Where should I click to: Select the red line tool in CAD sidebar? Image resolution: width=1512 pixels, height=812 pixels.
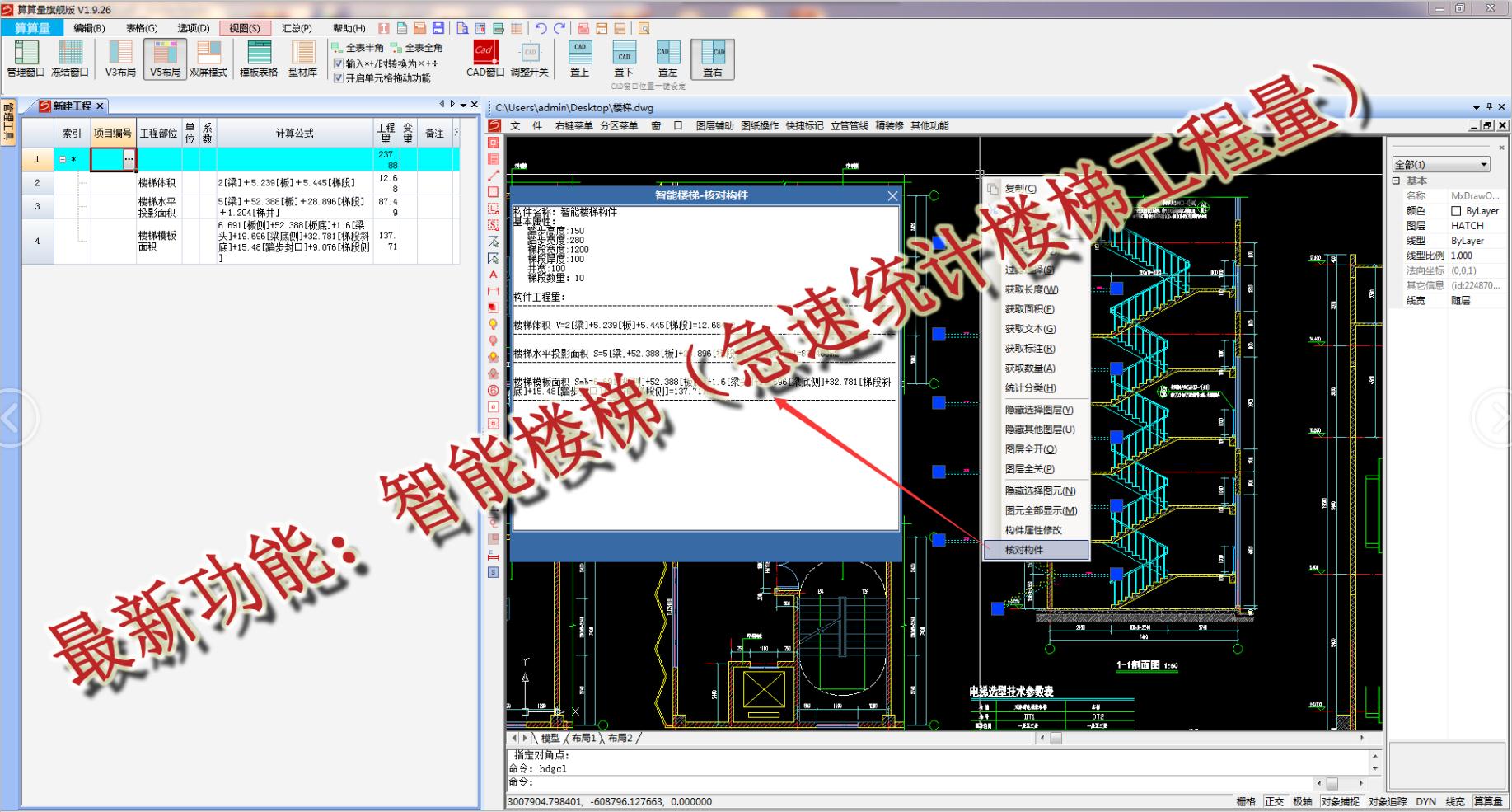(x=494, y=176)
